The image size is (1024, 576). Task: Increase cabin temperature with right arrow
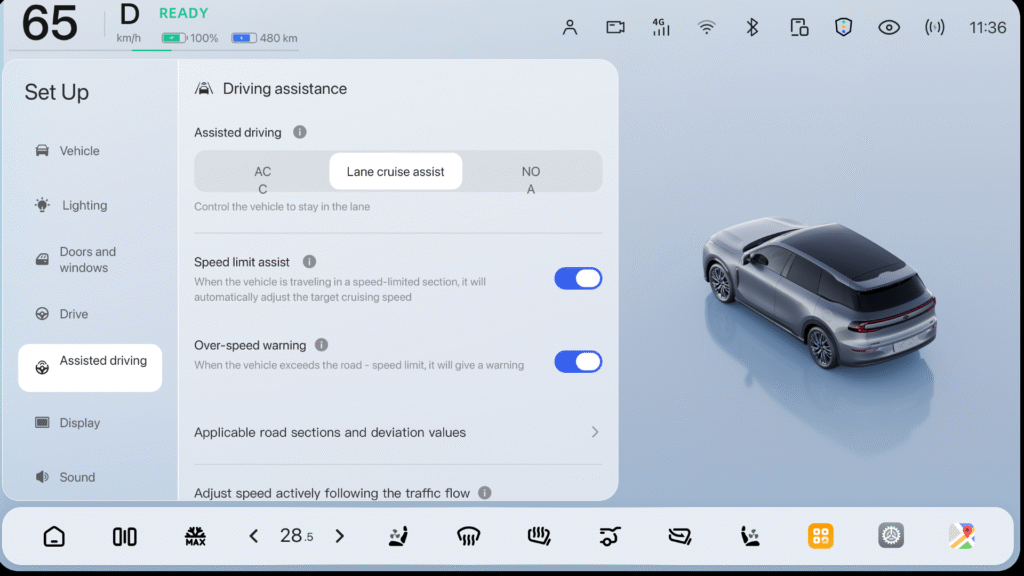(x=340, y=536)
